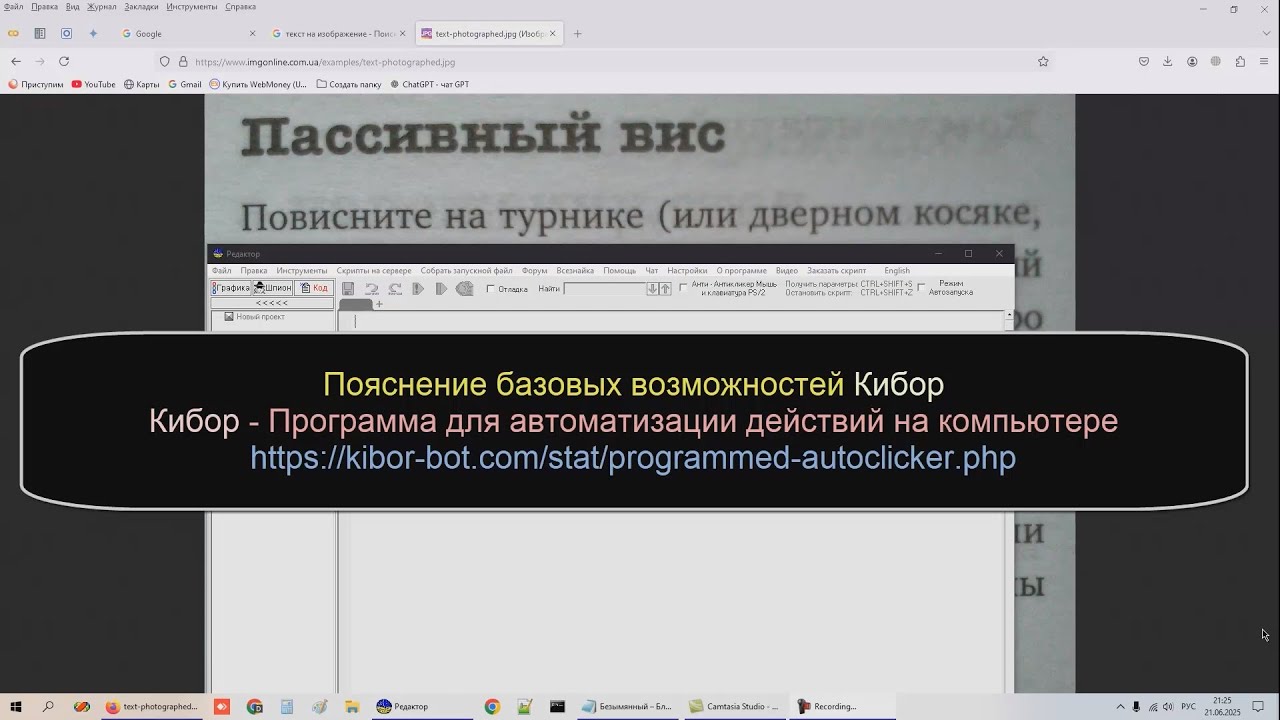Click the save icon in Редактор toolbar

[x=348, y=288]
